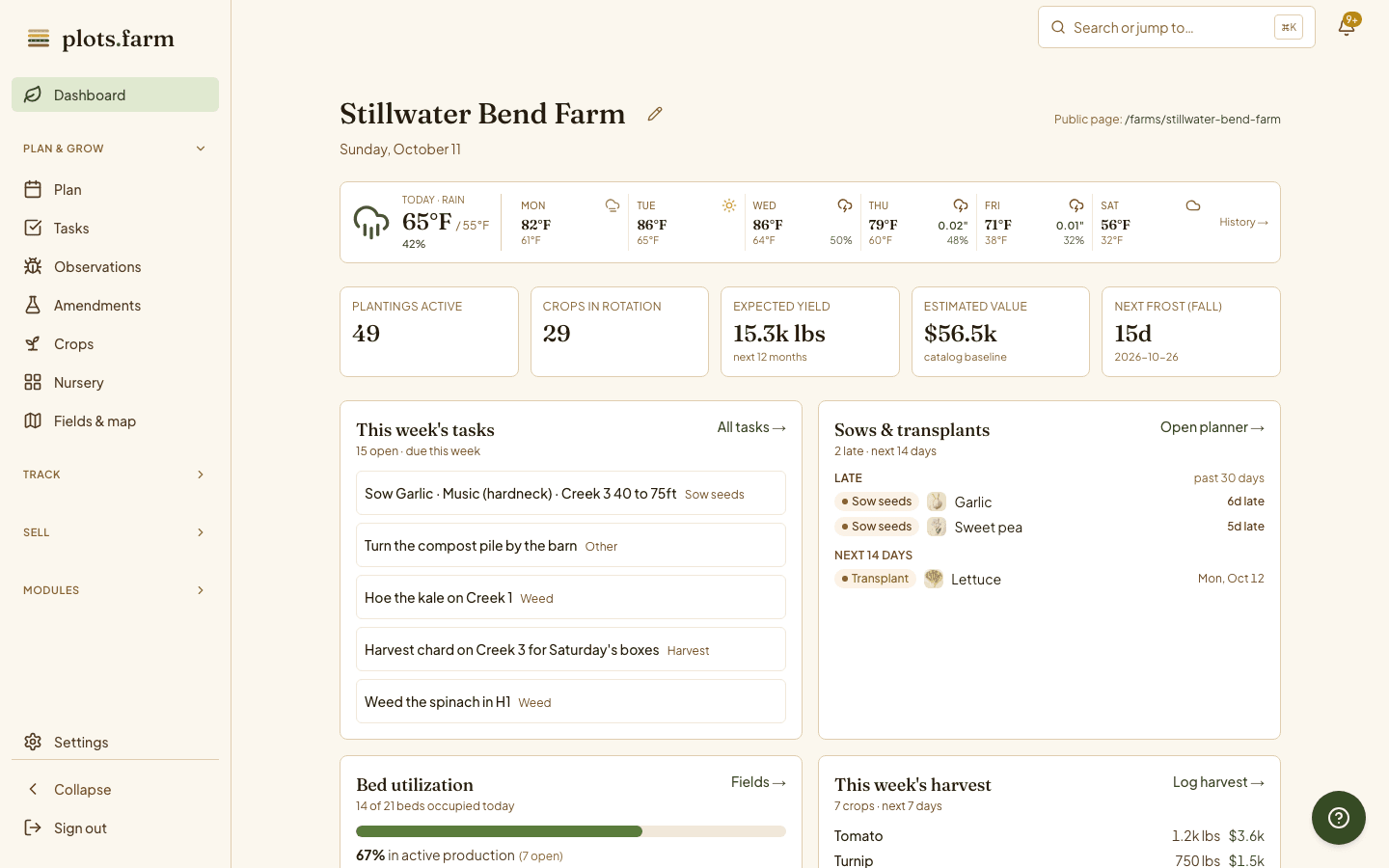1389x868 pixels.
Task: Click the plots.farm logo icon
Action: [39, 39]
